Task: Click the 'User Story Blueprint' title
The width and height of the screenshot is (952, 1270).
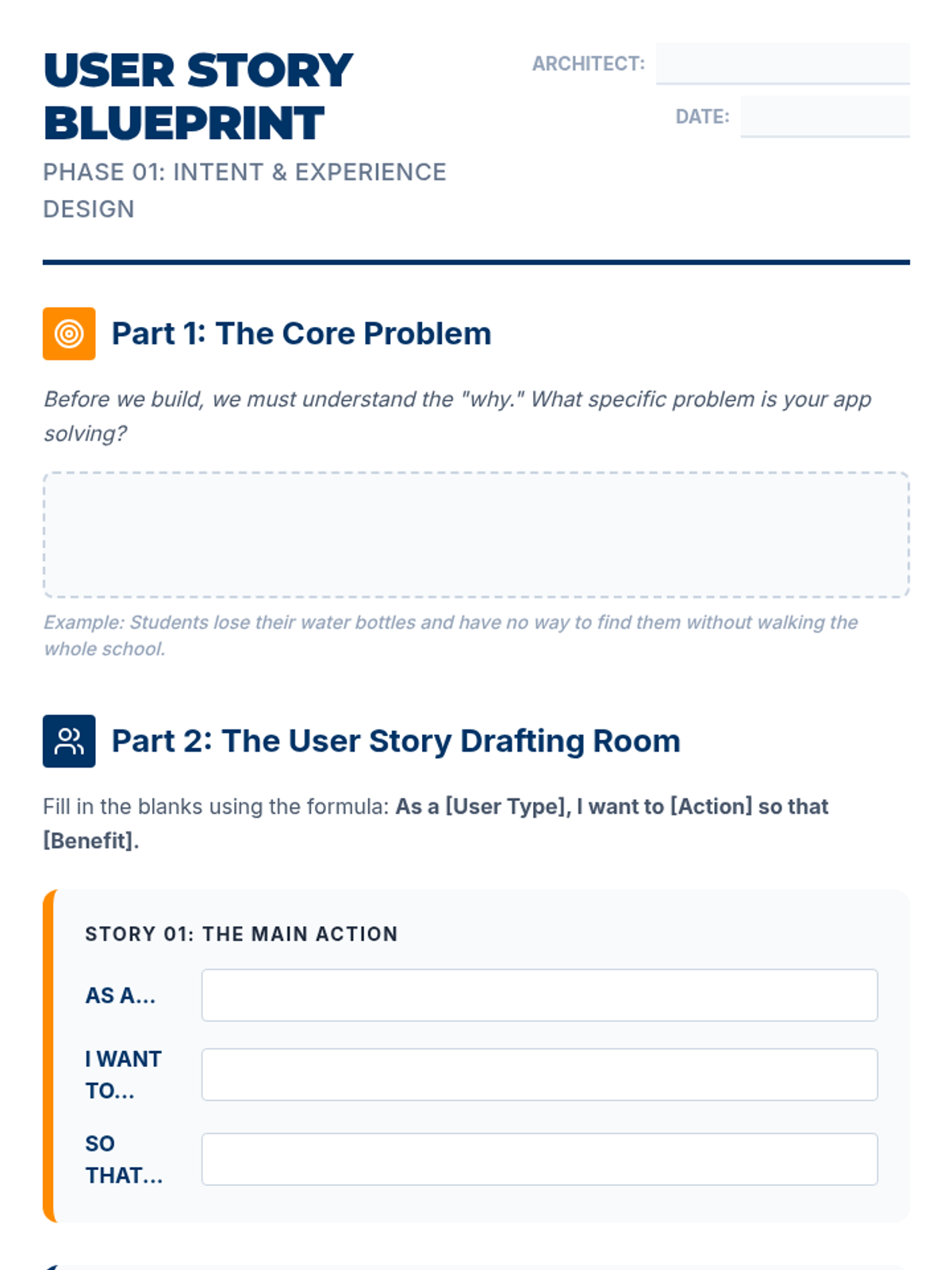Action: 198,96
